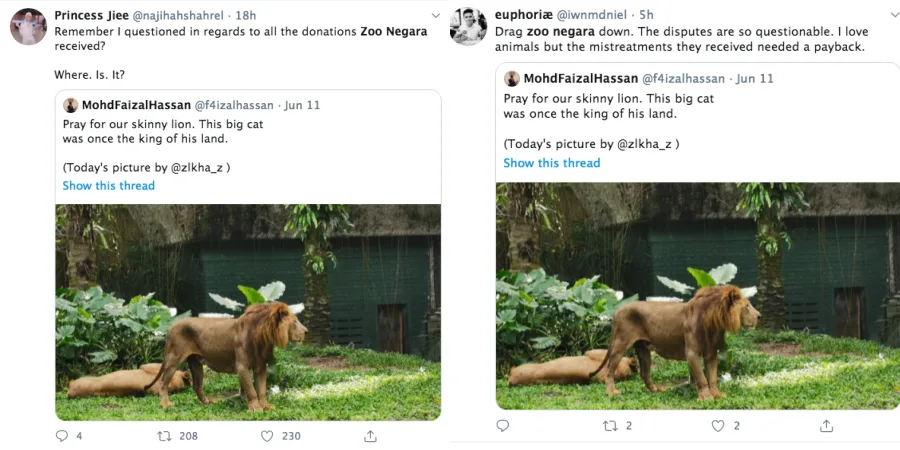Open Princess Jiee's display name link
Image resolution: width=900 pixels, height=450 pixels.
(x=91, y=15)
